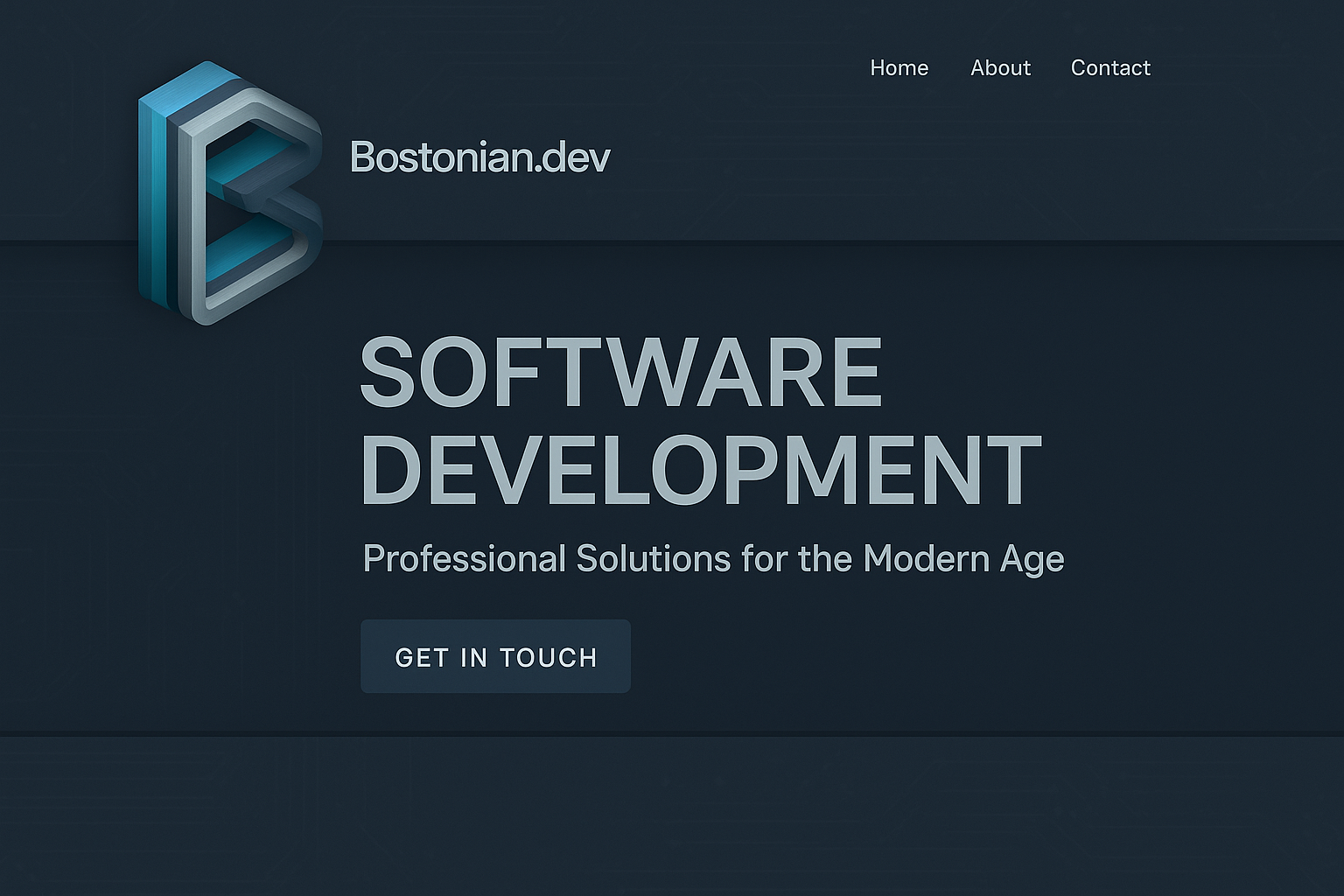This screenshot has height=896, width=1344.
Task: Click the Professional Solutions tagline
Action: point(712,559)
